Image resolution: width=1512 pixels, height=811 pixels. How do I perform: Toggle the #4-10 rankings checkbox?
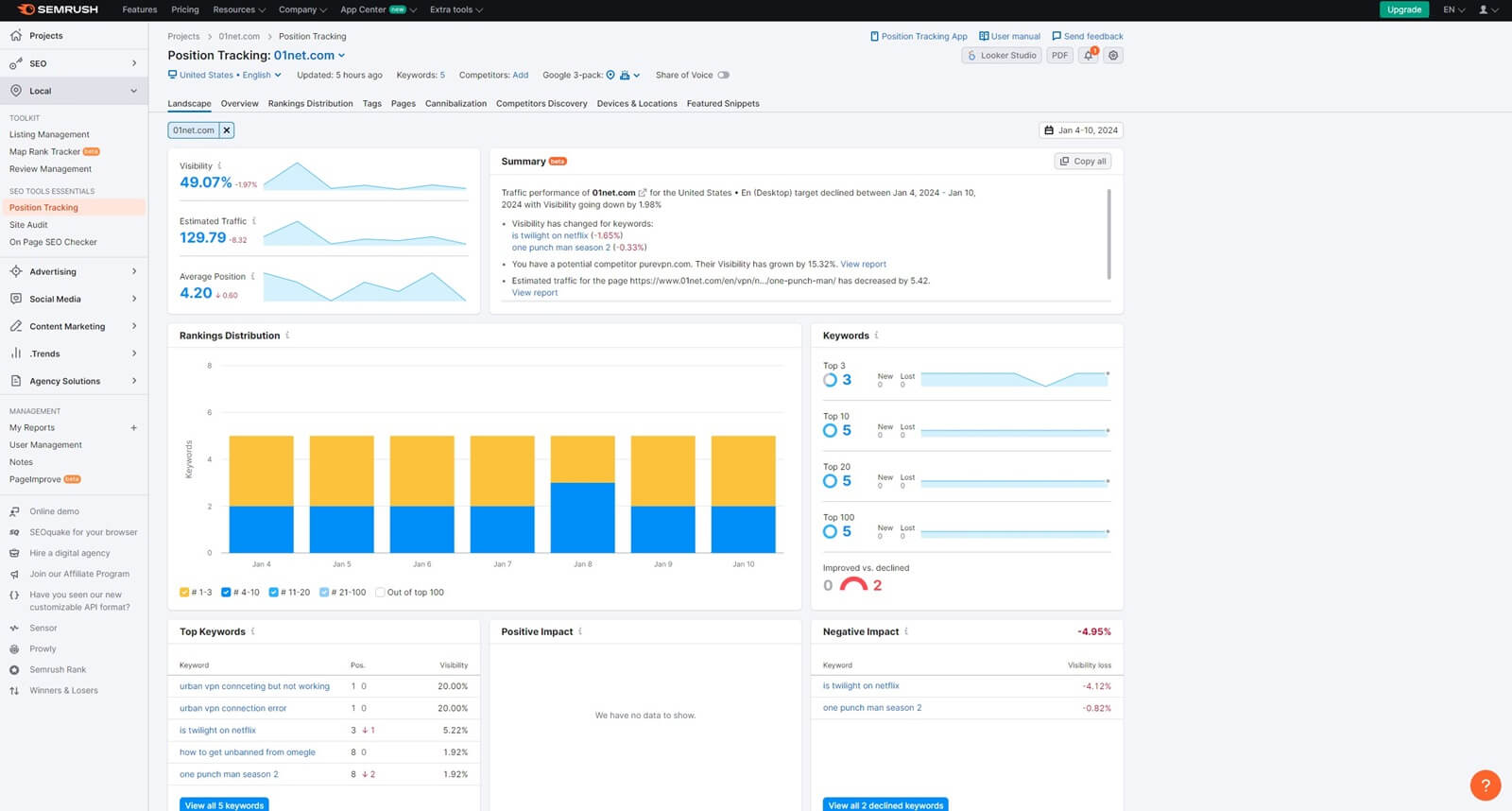[x=226, y=593]
